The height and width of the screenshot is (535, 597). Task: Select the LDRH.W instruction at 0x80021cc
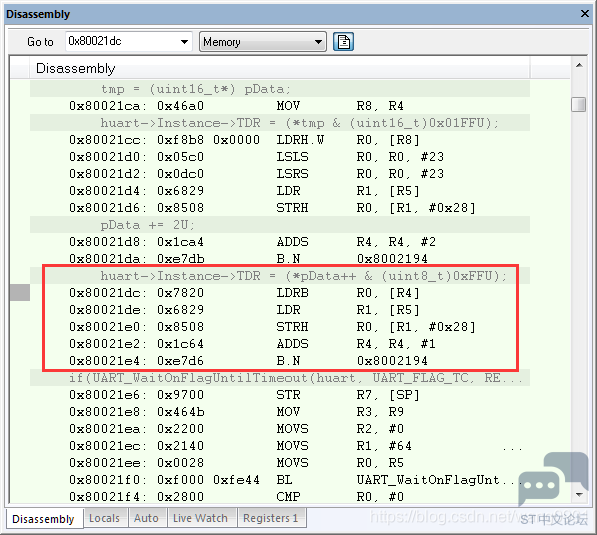tap(280, 140)
